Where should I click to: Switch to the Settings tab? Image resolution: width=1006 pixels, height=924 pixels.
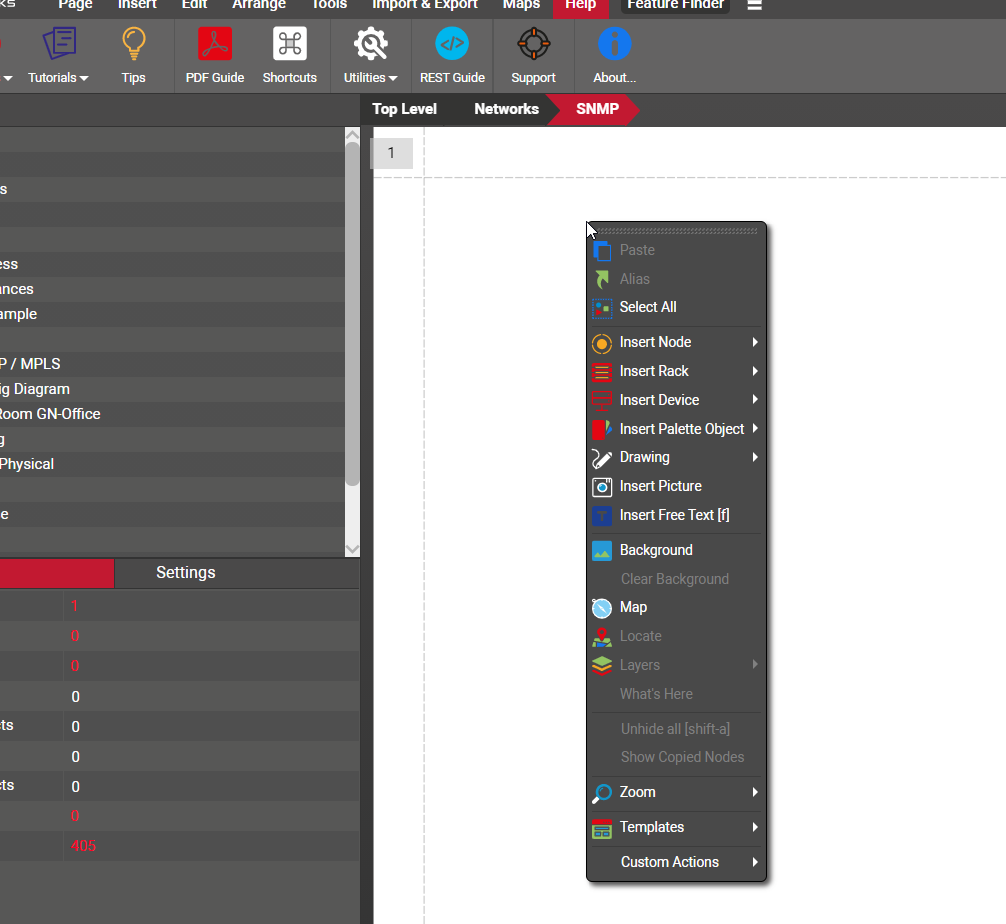click(186, 573)
